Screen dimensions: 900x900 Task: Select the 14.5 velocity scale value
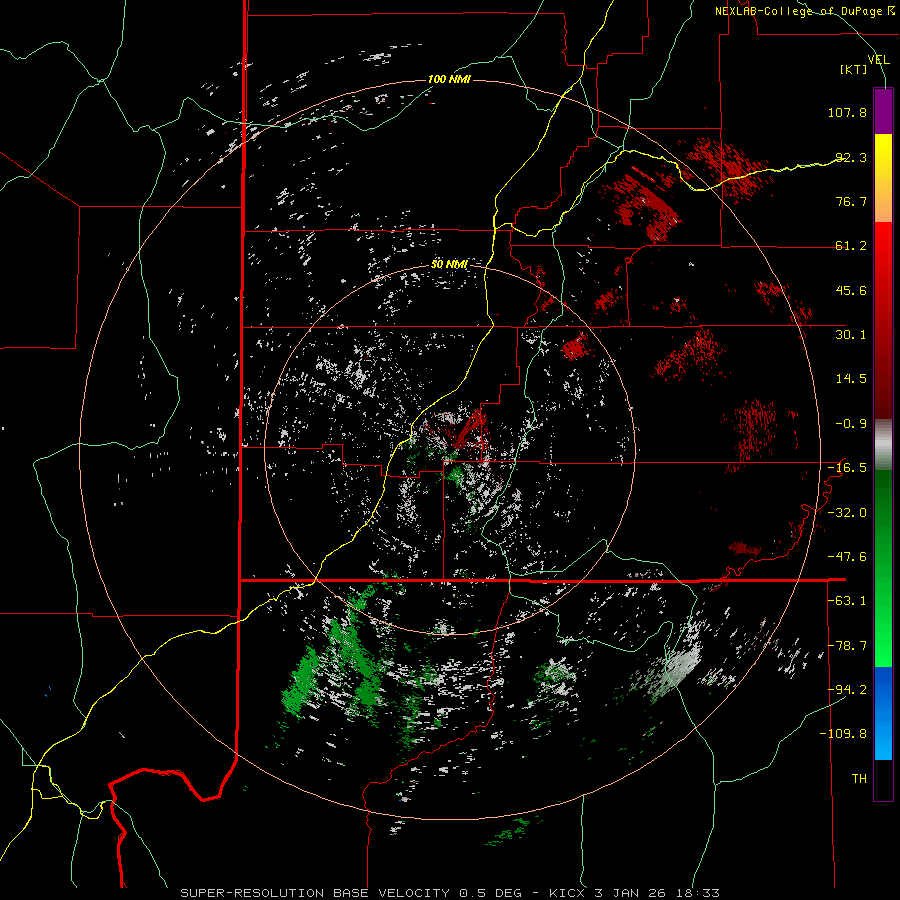[x=851, y=379]
